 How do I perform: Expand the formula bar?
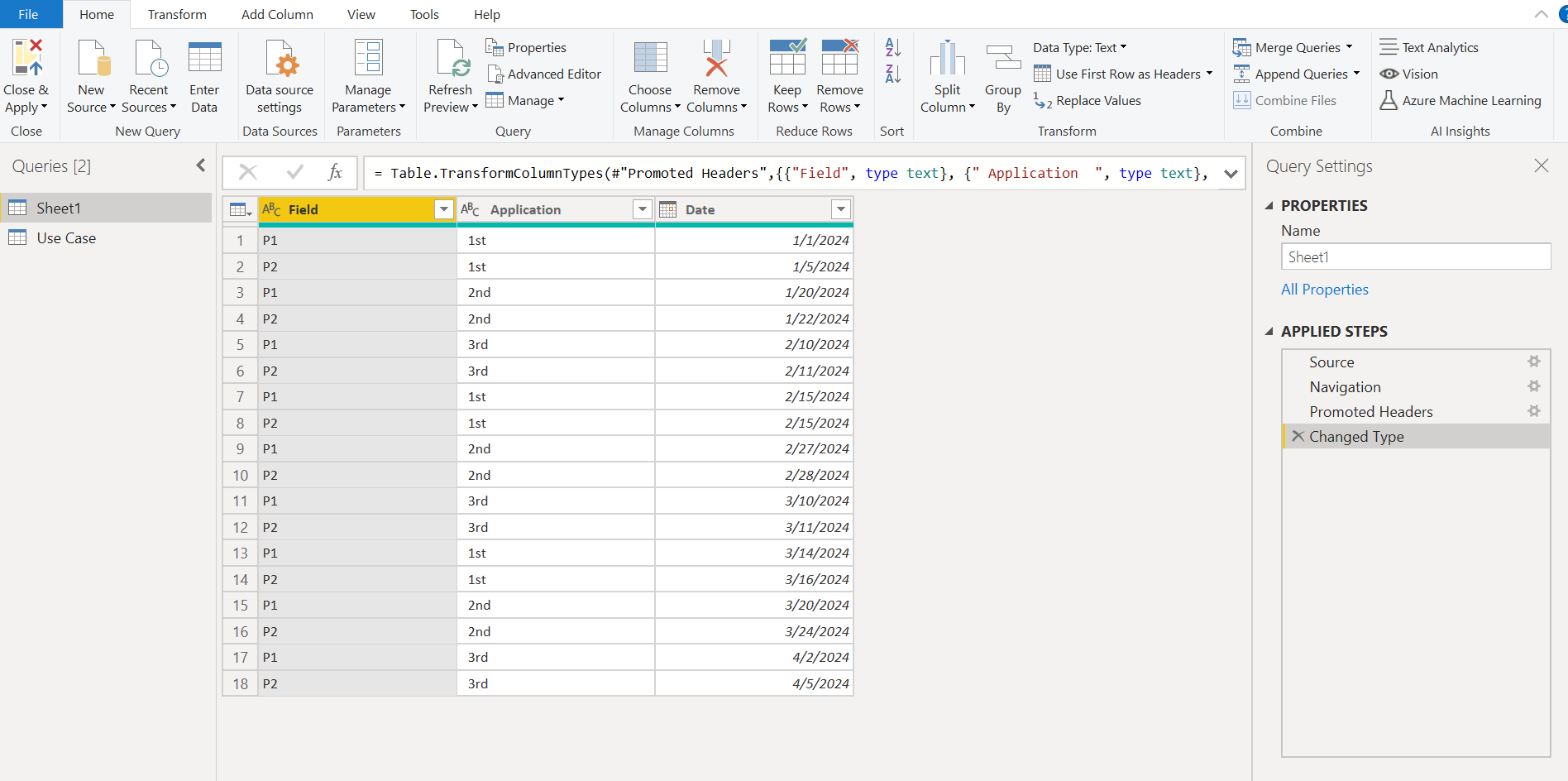[1231, 173]
